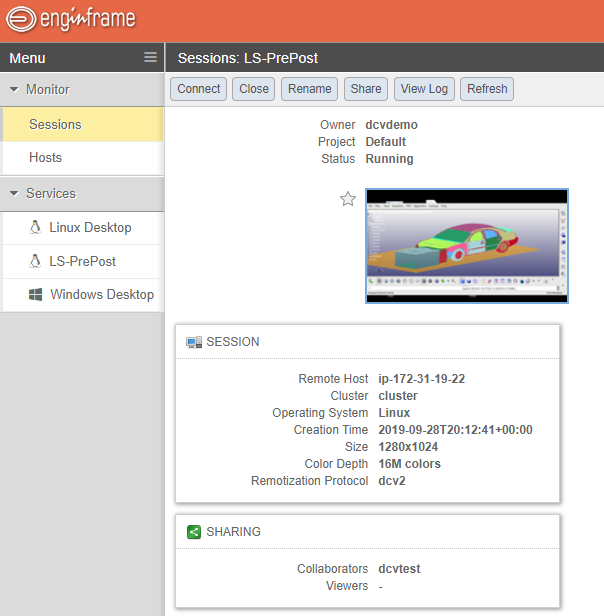Screen dimensions: 604x616
Task: Click the SHARING panel heading
Action: coord(233,532)
